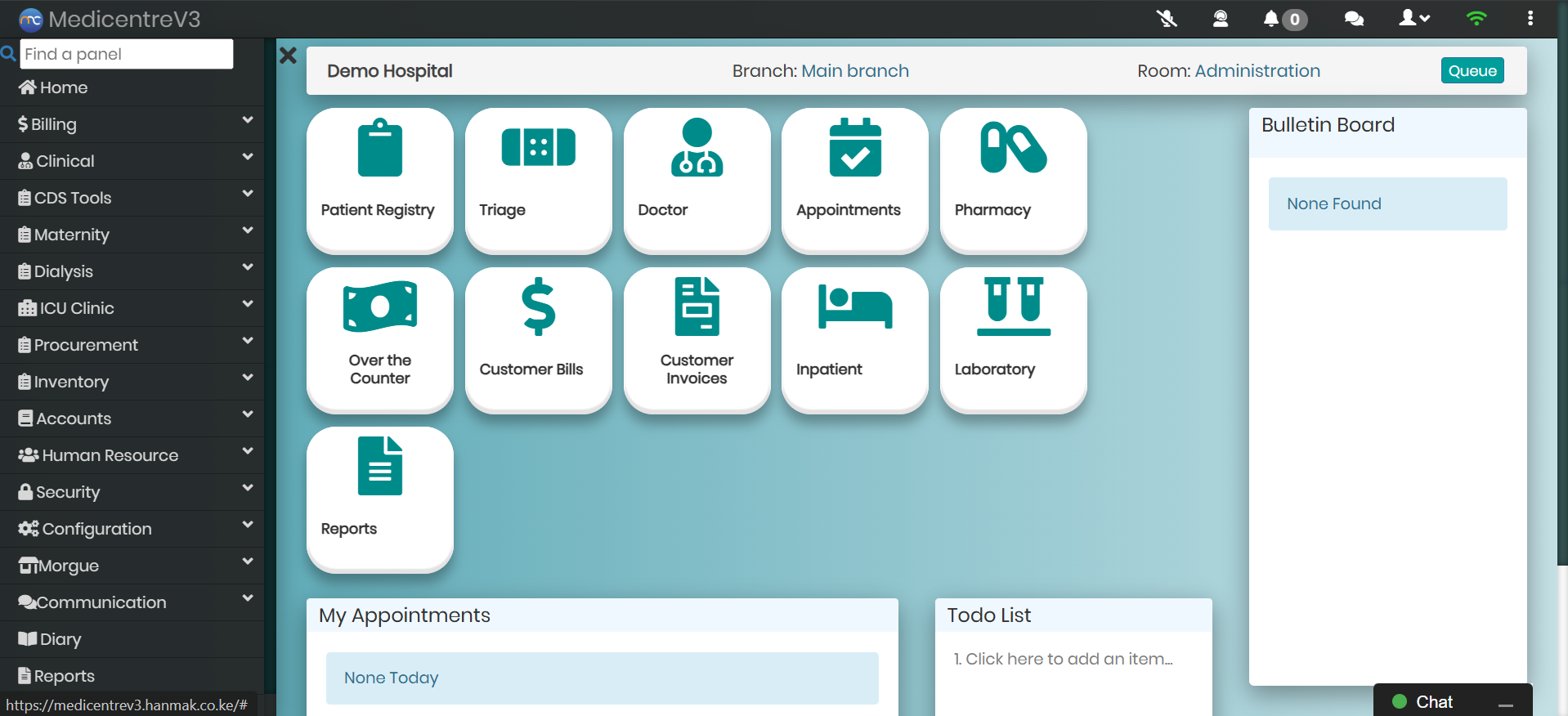Open Diary from the sidebar
Image resolution: width=1568 pixels, height=716 pixels.
click(x=60, y=639)
